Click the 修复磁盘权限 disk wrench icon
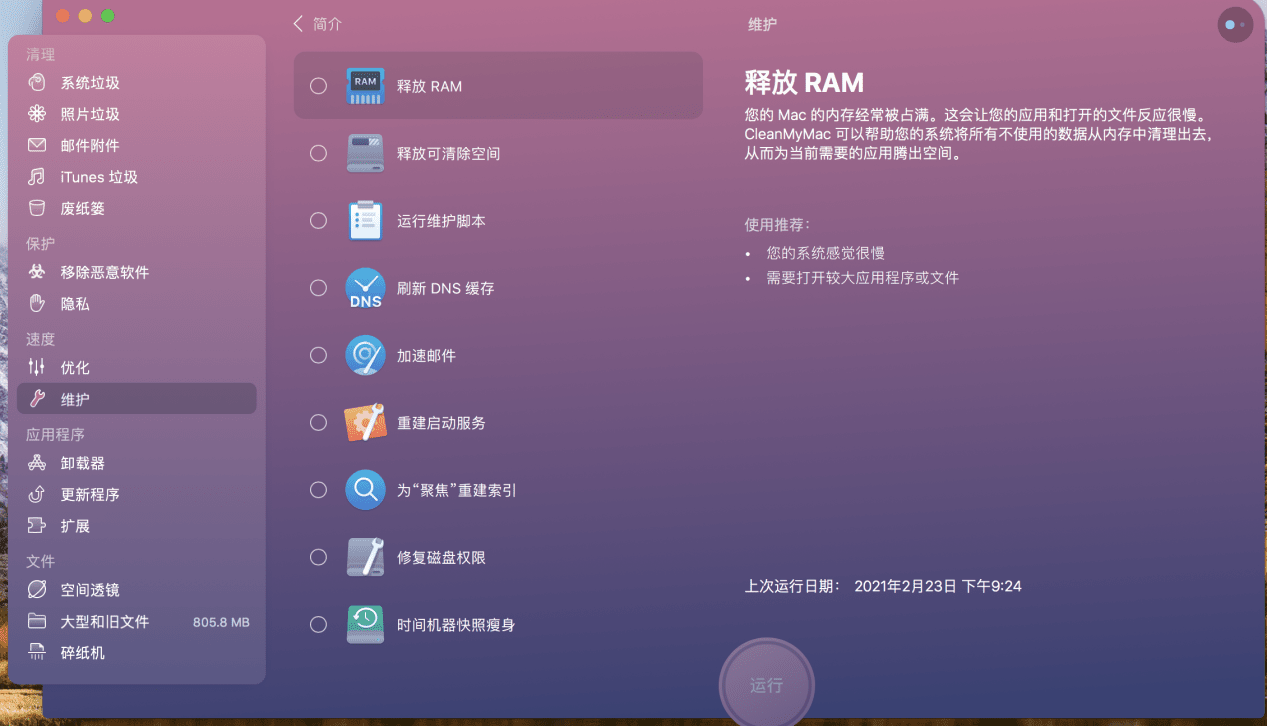 click(x=365, y=557)
